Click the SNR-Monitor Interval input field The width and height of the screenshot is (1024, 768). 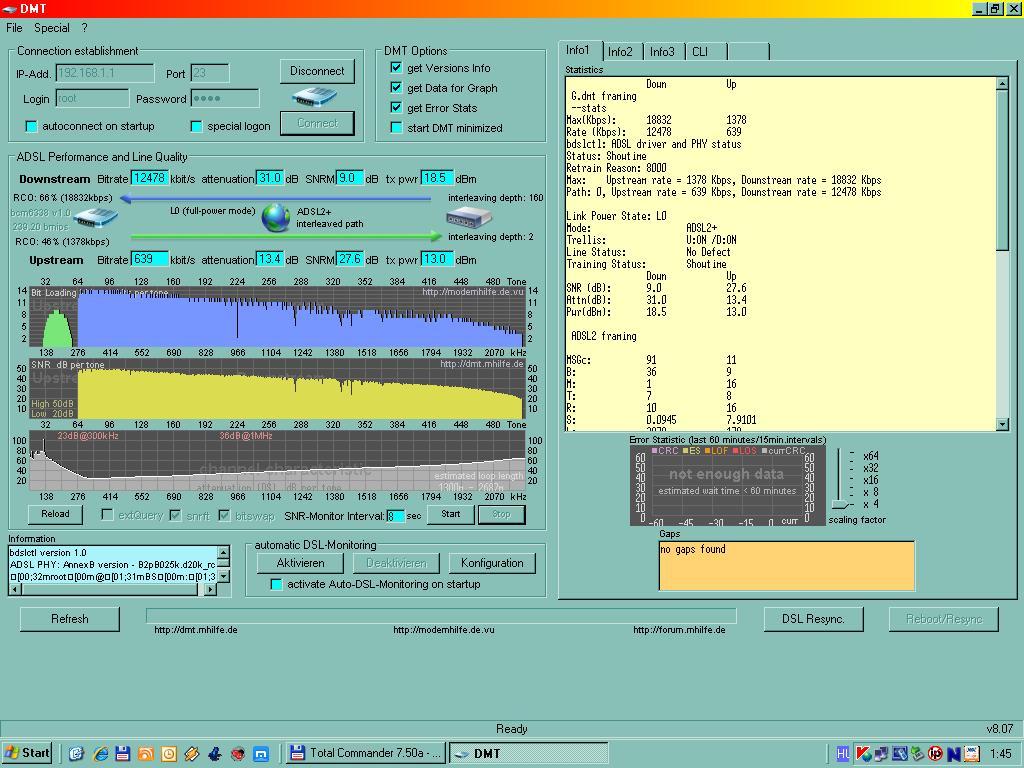coord(395,516)
